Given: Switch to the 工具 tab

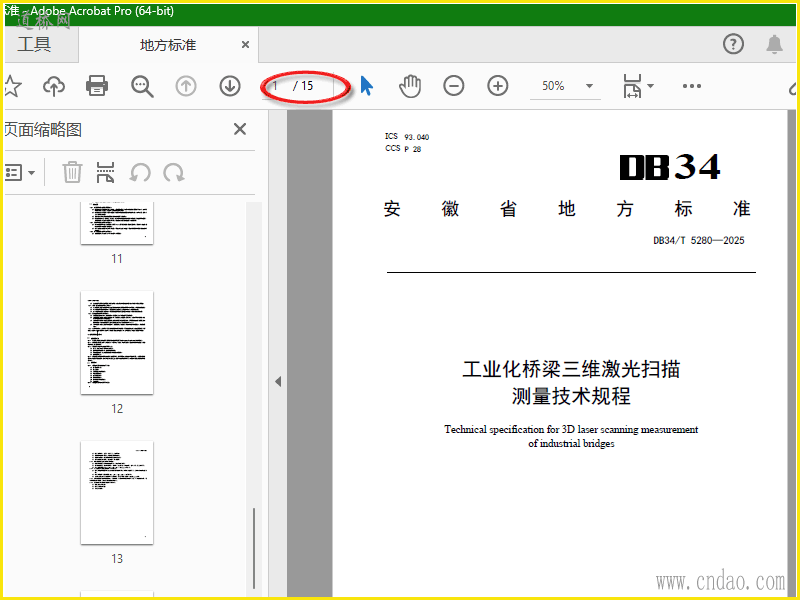Looking at the screenshot, I should [x=35, y=44].
